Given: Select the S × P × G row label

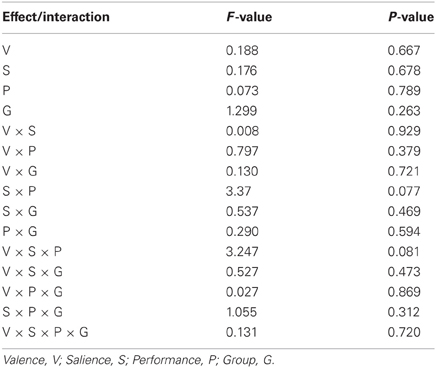Looking at the screenshot, I should [x=33, y=312].
